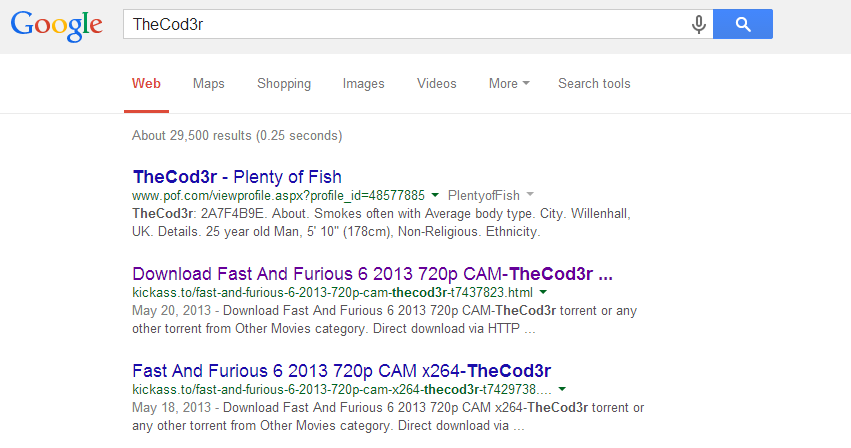Select the Web tab

tap(146, 84)
